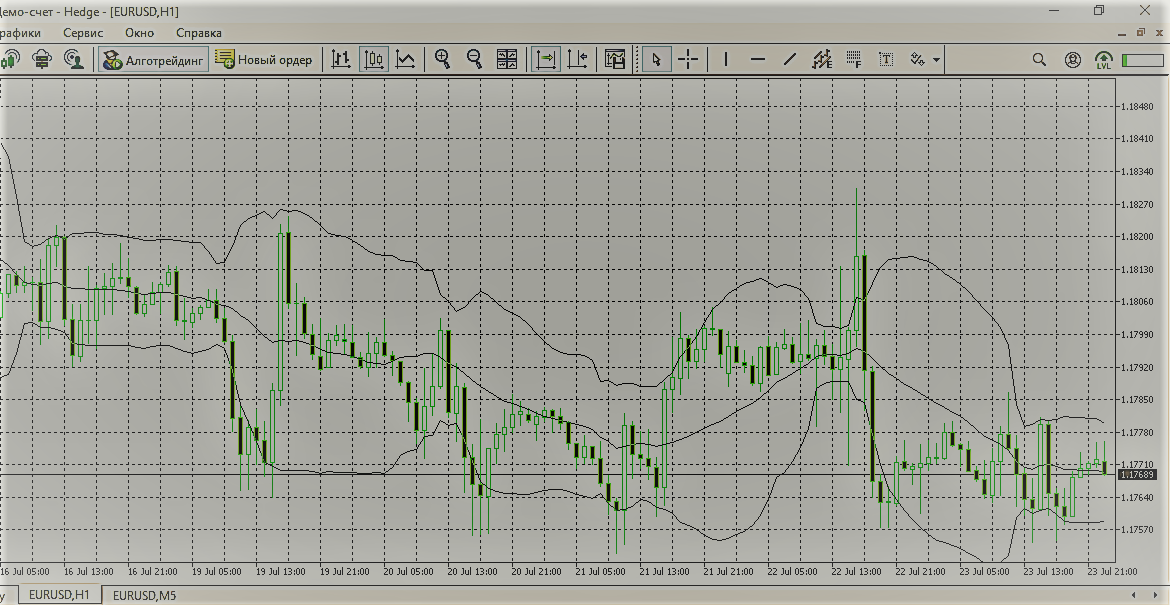Open the trading signals icon with candles
Screen dimensions: 1170x605
pos(9,59)
